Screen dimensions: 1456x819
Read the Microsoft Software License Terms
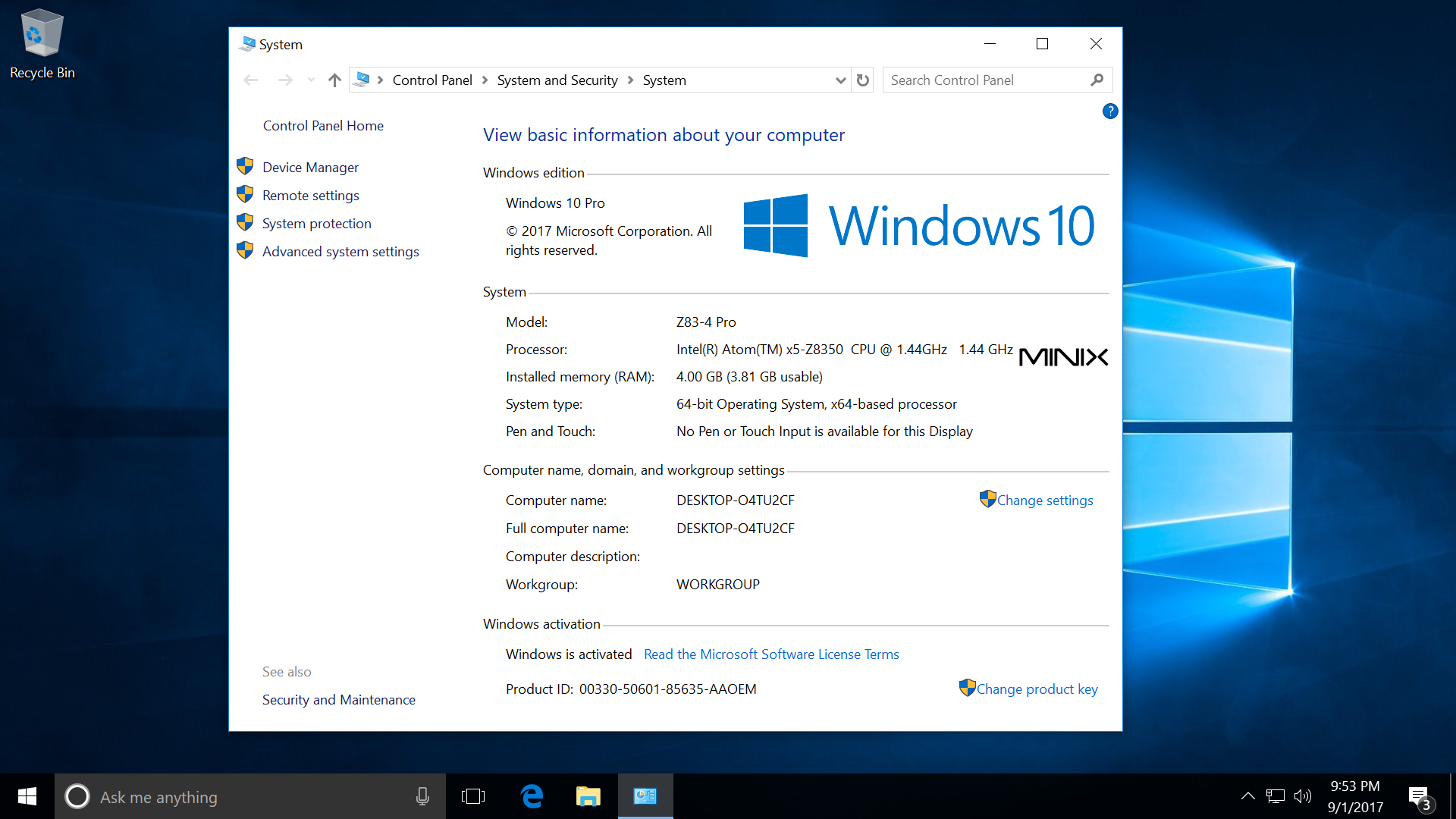[x=771, y=654]
